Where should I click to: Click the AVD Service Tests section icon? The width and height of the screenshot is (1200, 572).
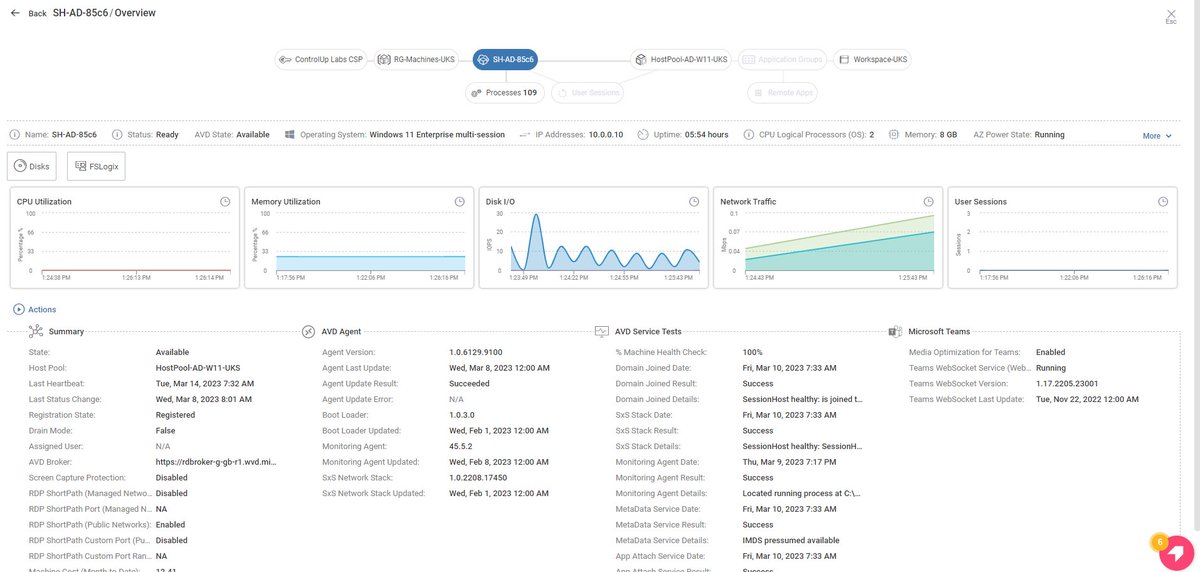tap(602, 331)
